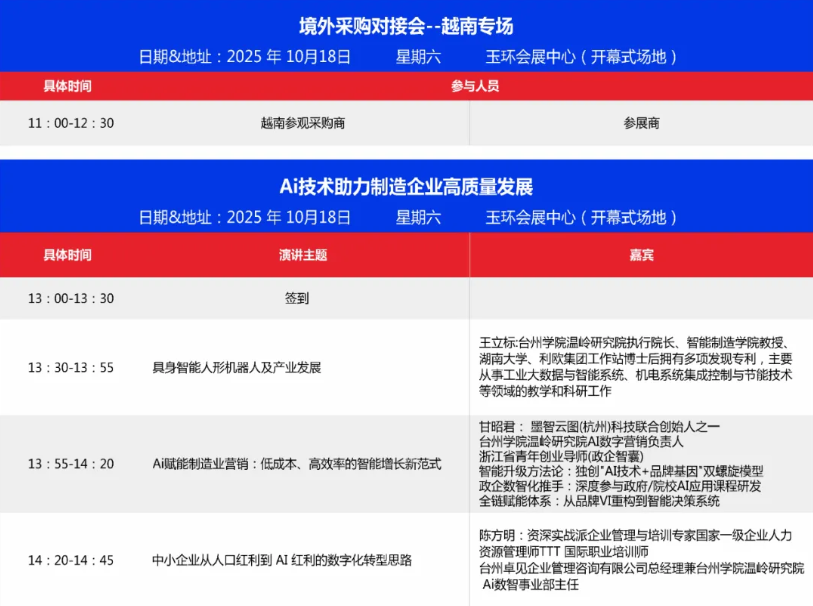Select the 11:00-12:30 time cell

[x=71, y=123]
